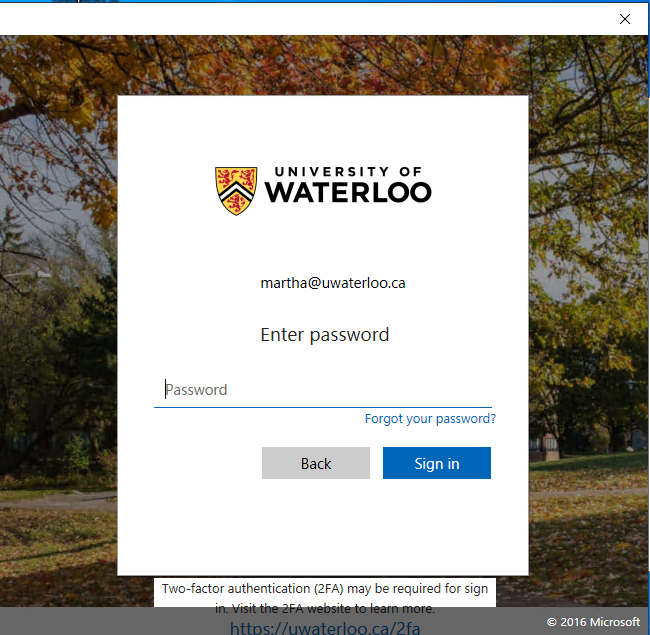This screenshot has height=635, width=650.
Task: Click blank white space below the Sign in button
Action: (323, 530)
